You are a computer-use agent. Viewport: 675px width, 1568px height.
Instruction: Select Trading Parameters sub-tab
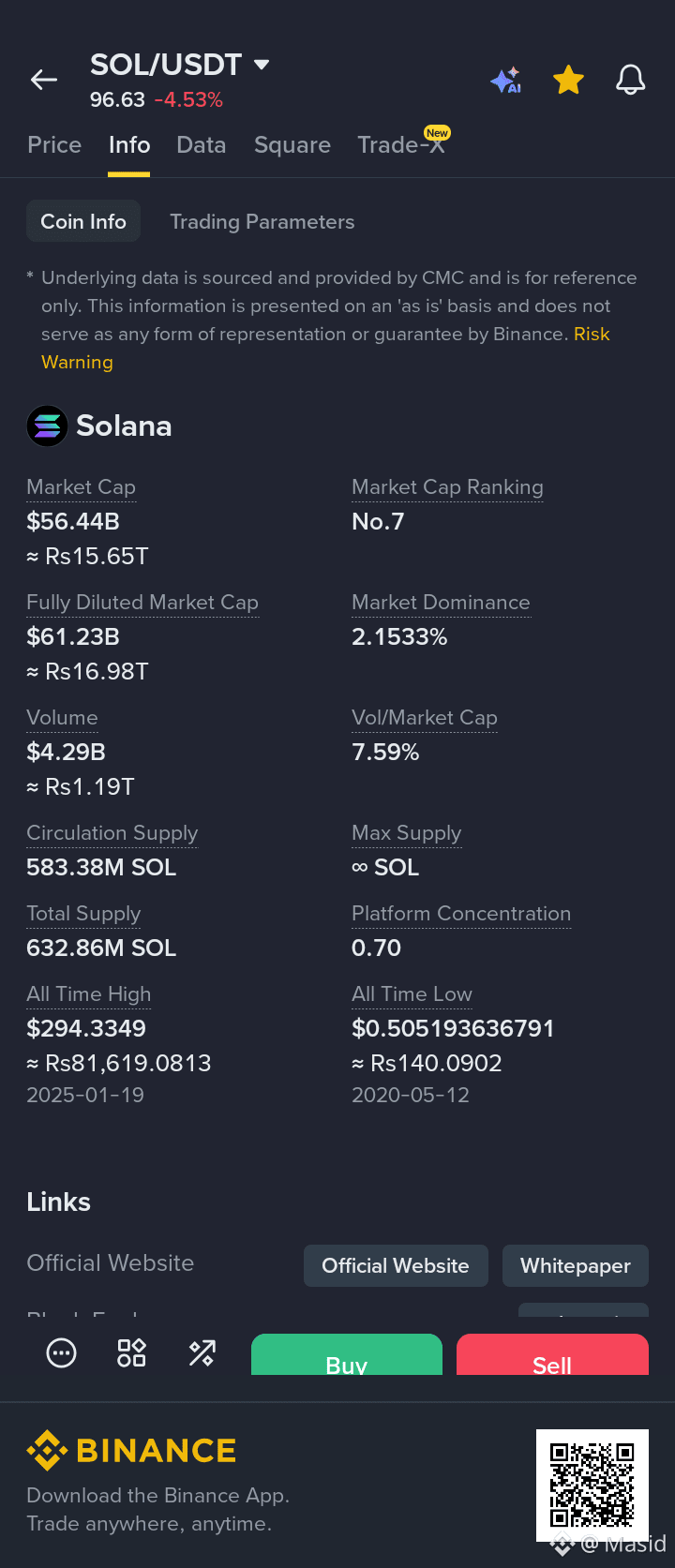click(262, 222)
